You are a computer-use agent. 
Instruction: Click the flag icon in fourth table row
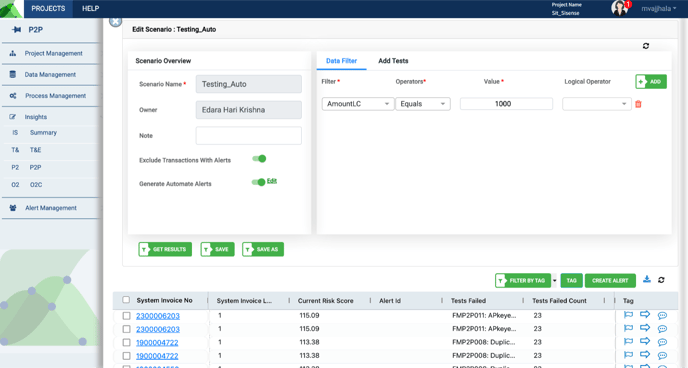628,355
